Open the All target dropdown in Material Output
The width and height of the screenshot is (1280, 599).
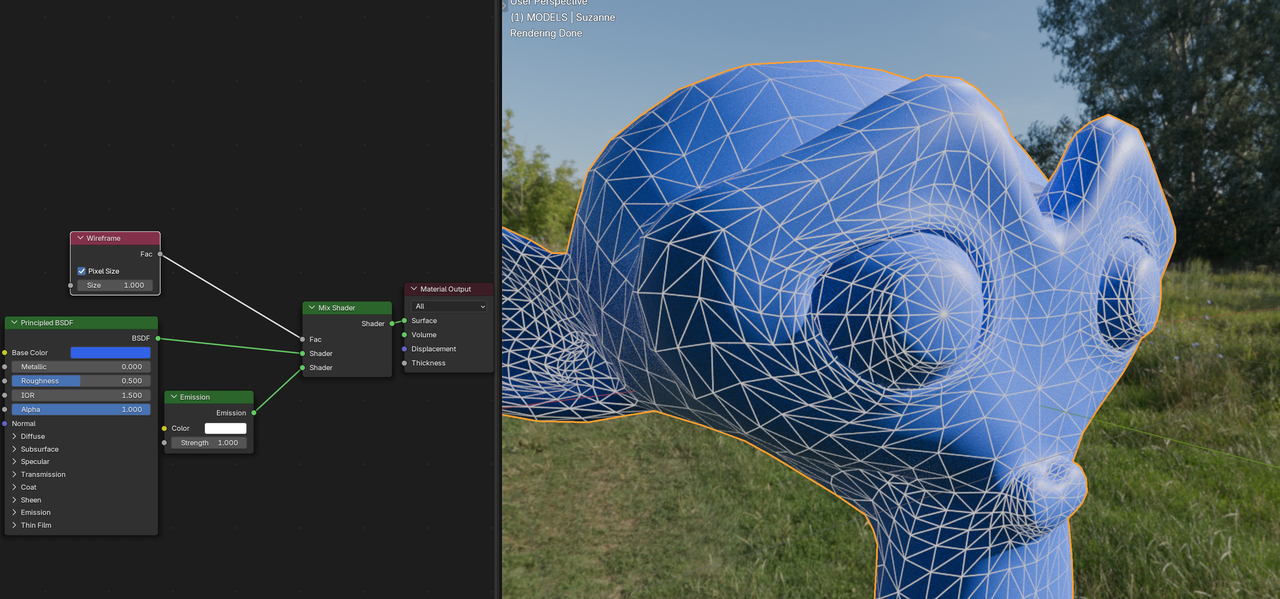pos(449,306)
